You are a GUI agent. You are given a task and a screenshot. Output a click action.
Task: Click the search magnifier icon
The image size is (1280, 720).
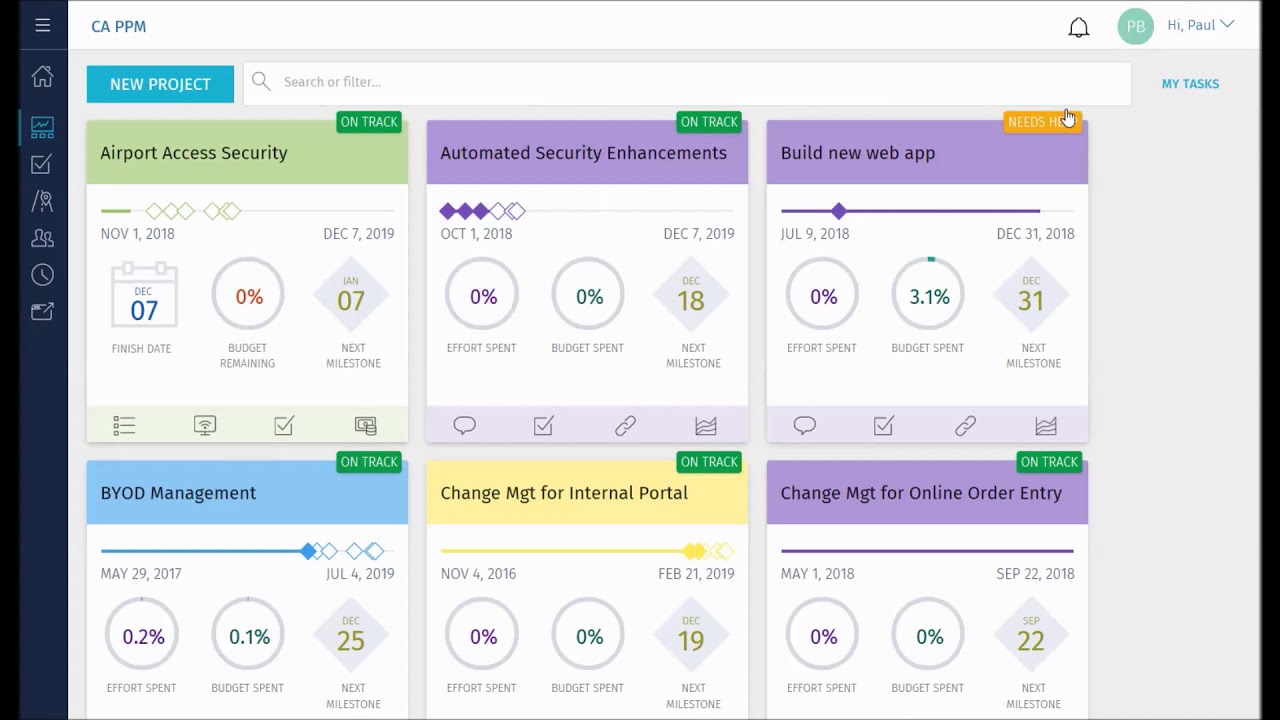pos(261,82)
